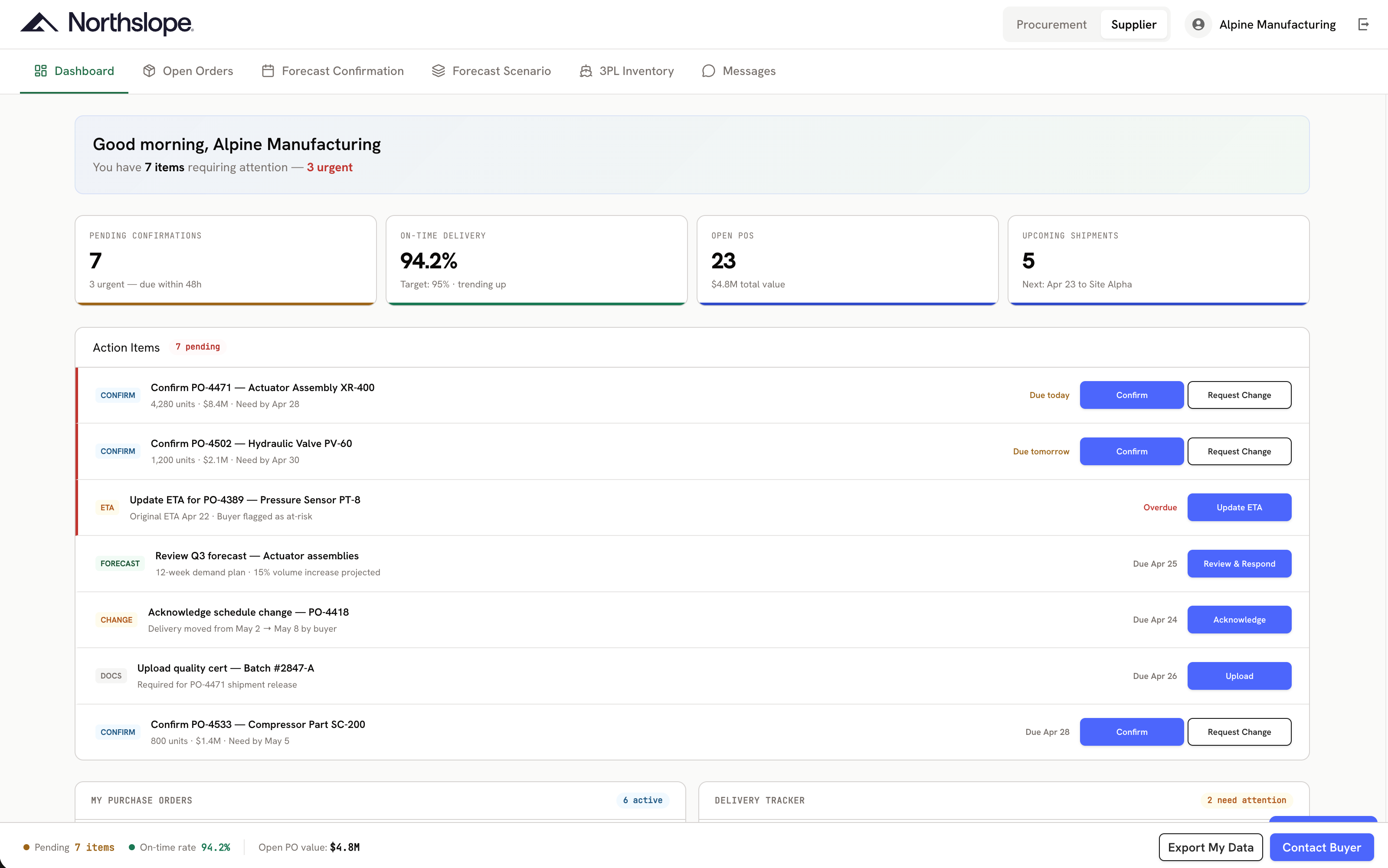1388x868 pixels.
Task: Click 'On-time rate 94.2%' in status bar
Action: 179,847
